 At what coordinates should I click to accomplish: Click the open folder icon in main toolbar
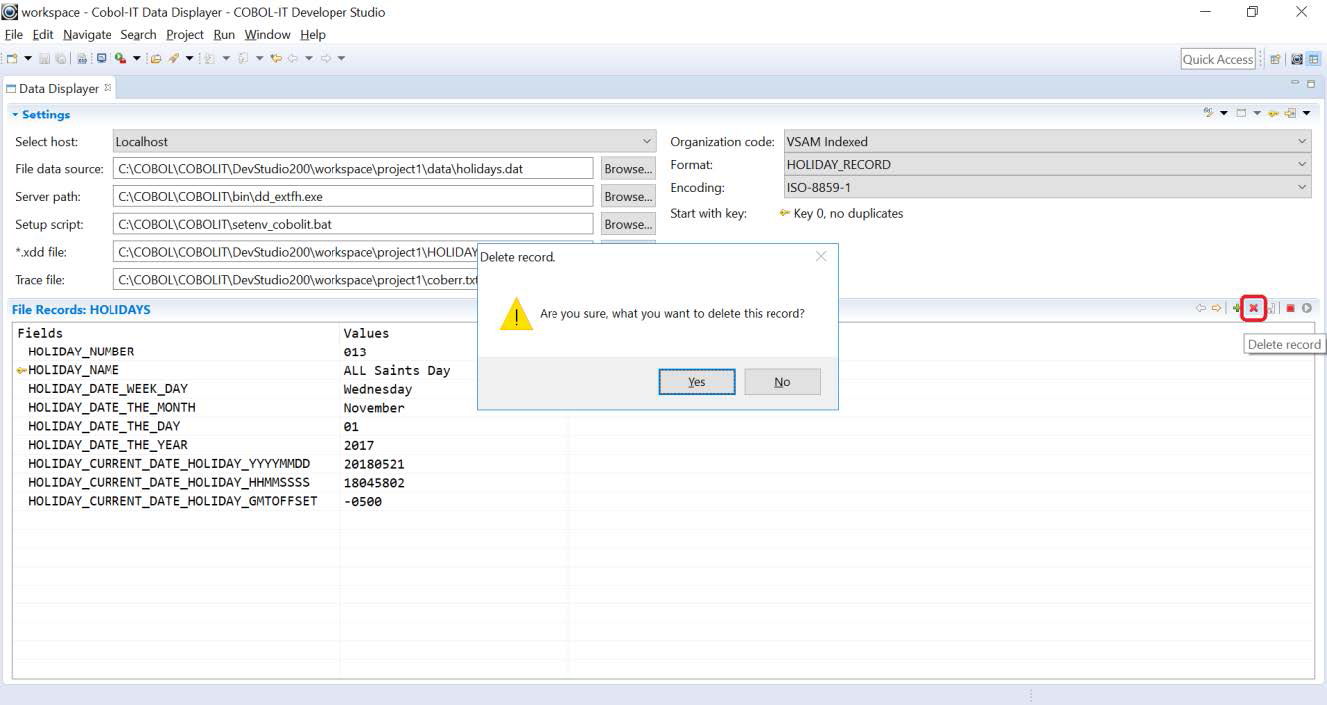pos(155,58)
